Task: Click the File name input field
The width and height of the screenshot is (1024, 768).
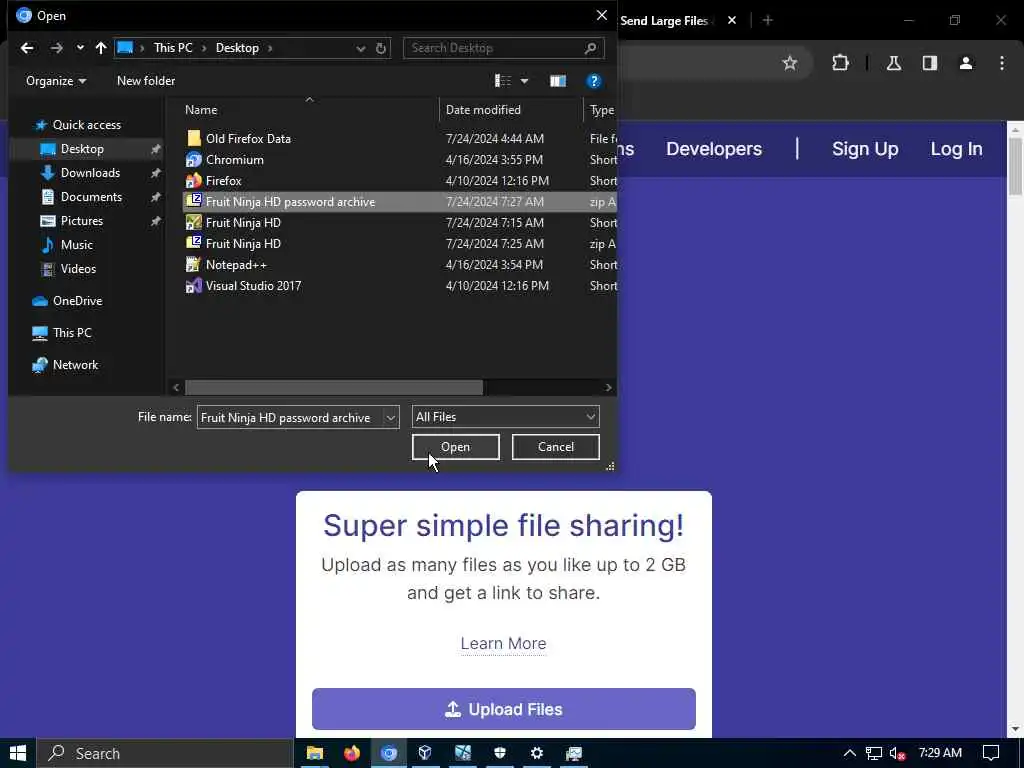Action: (289, 418)
